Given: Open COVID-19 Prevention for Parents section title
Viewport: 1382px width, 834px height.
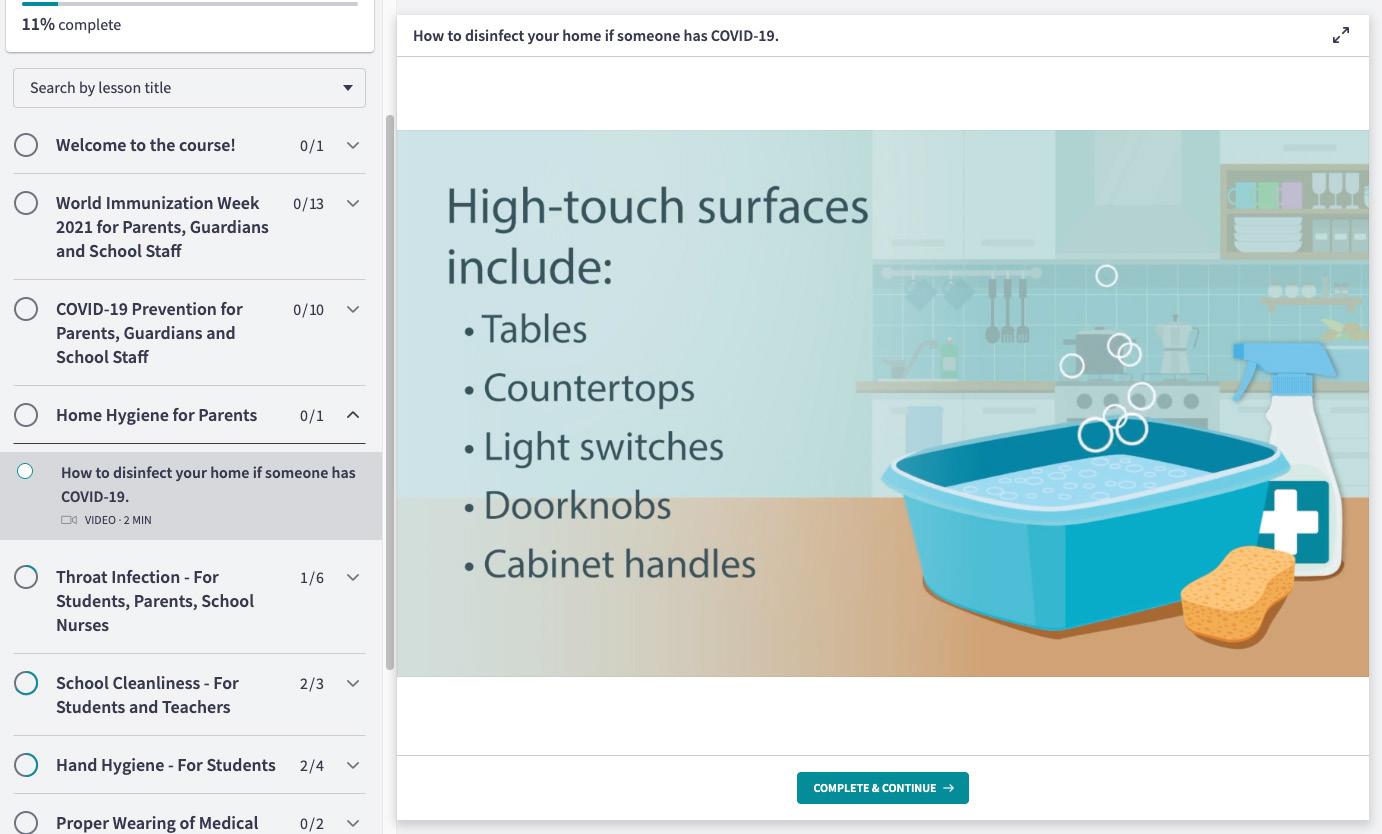Looking at the screenshot, I should coord(149,333).
